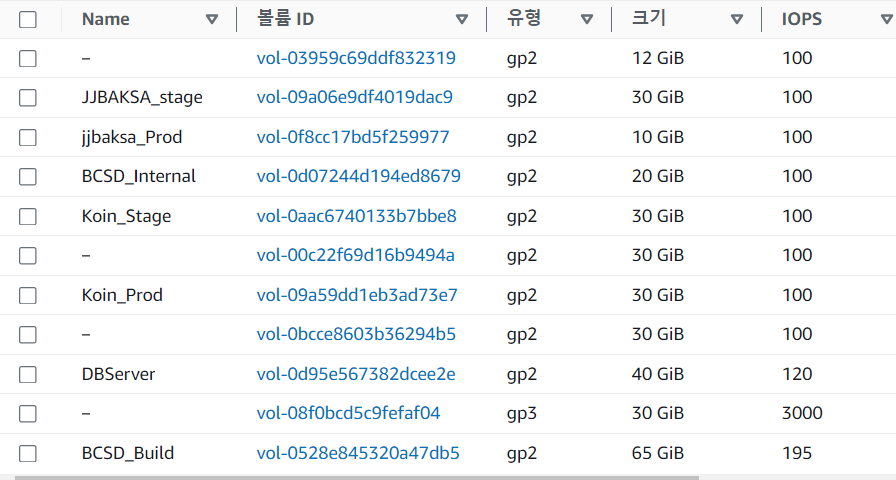Tick the jjbaksa_Prod row checkbox
This screenshot has height=480, width=896.
[27, 137]
